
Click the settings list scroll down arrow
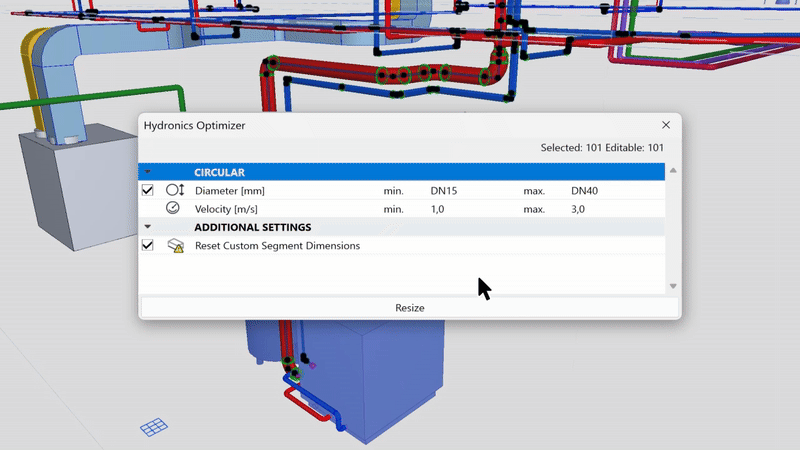[673, 286]
